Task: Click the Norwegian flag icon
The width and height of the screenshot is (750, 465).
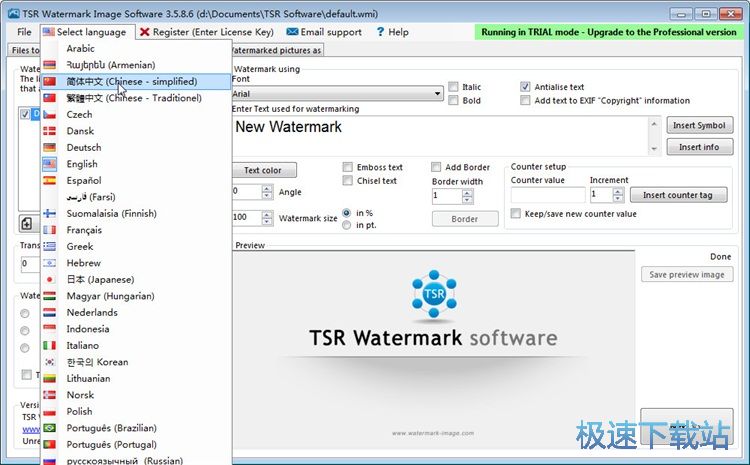Action: tap(50, 395)
